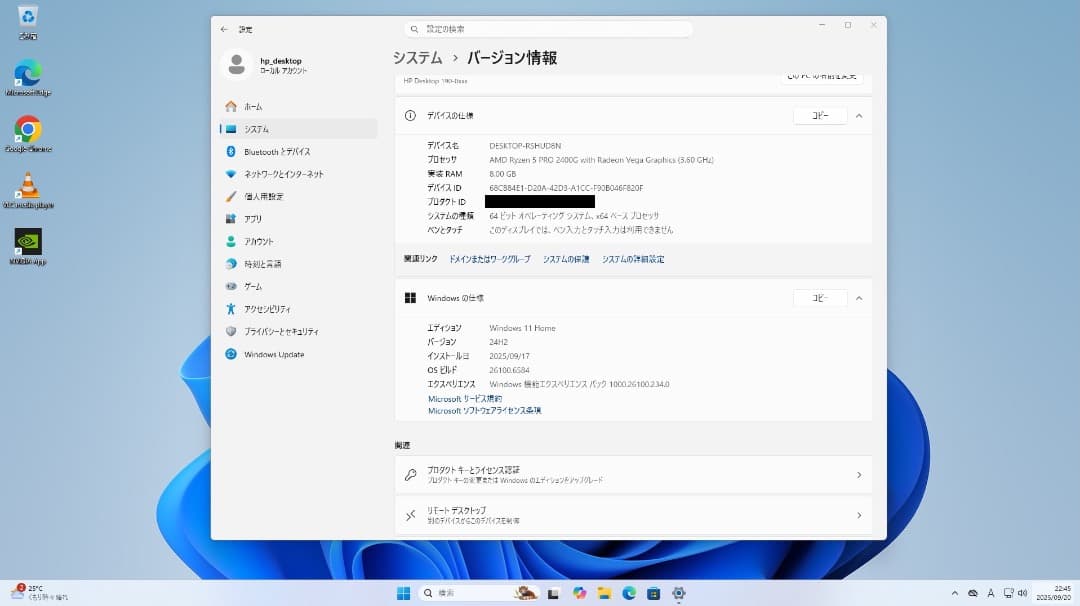The width and height of the screenshot is (1080, 606).
Task: Collapse the デバイスの仕様 section
Action: [857, 115]
